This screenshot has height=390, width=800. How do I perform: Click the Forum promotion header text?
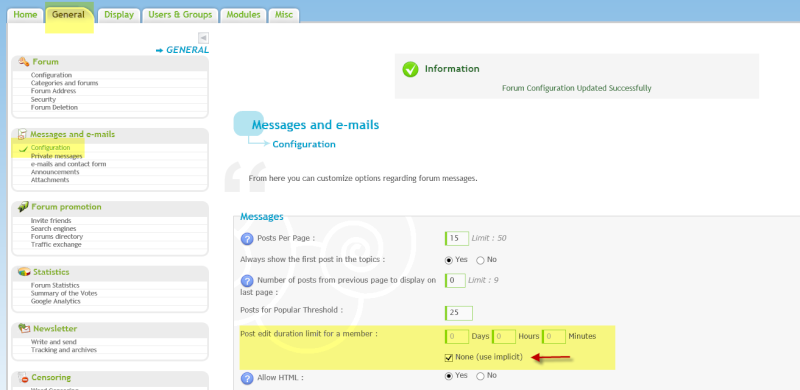[66, 207]
